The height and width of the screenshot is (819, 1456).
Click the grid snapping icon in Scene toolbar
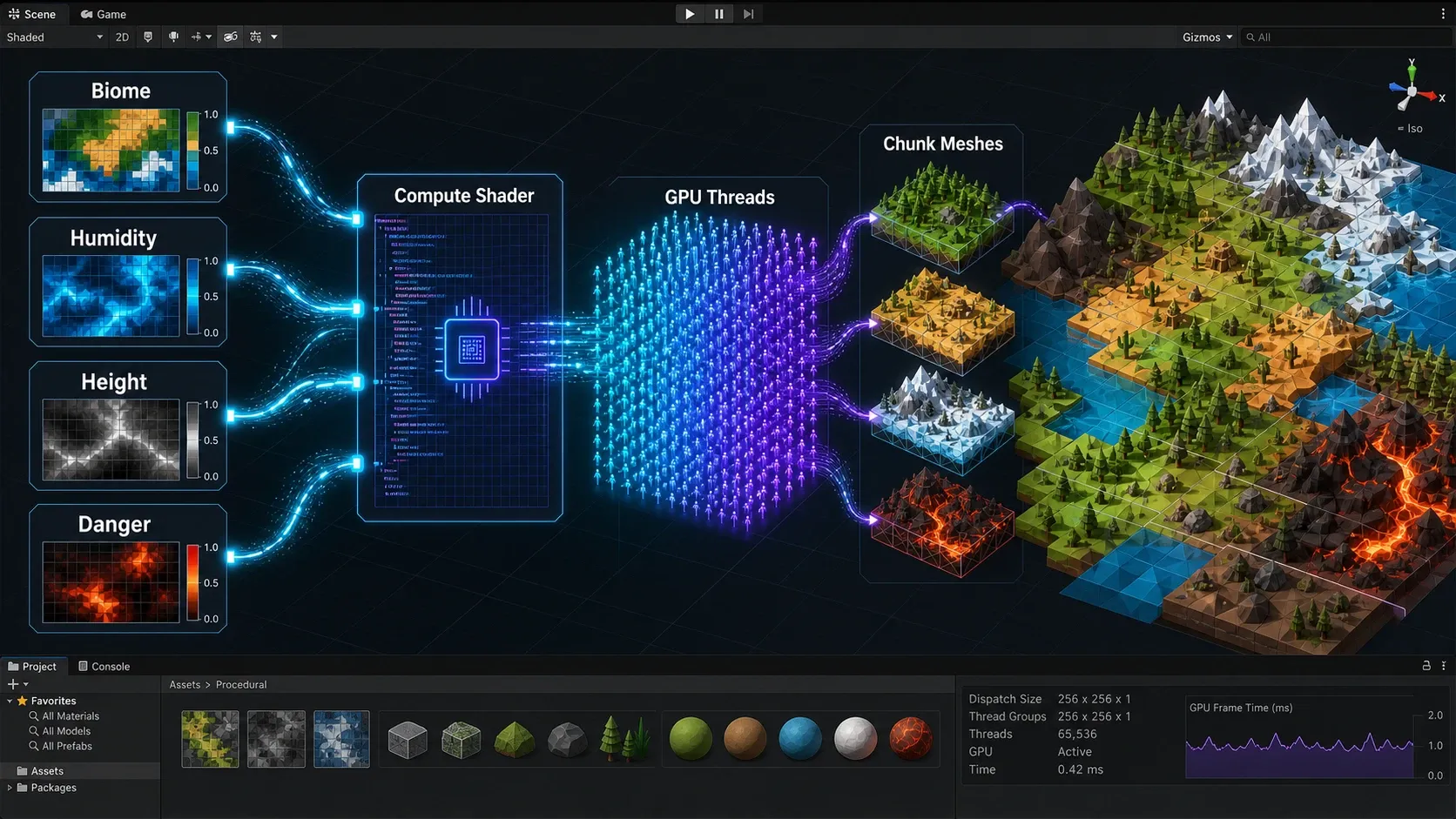point(256,37)
